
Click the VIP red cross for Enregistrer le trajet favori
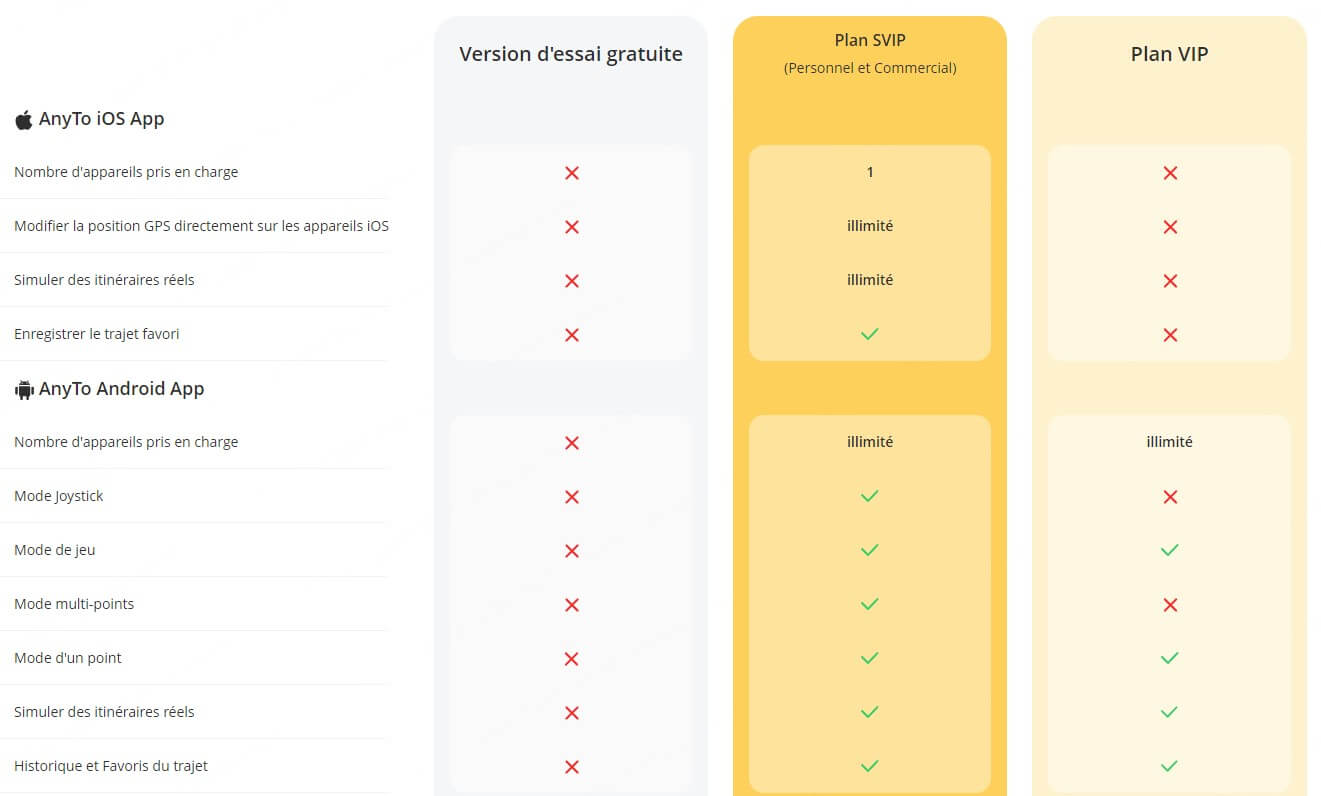pos(1170,335)
